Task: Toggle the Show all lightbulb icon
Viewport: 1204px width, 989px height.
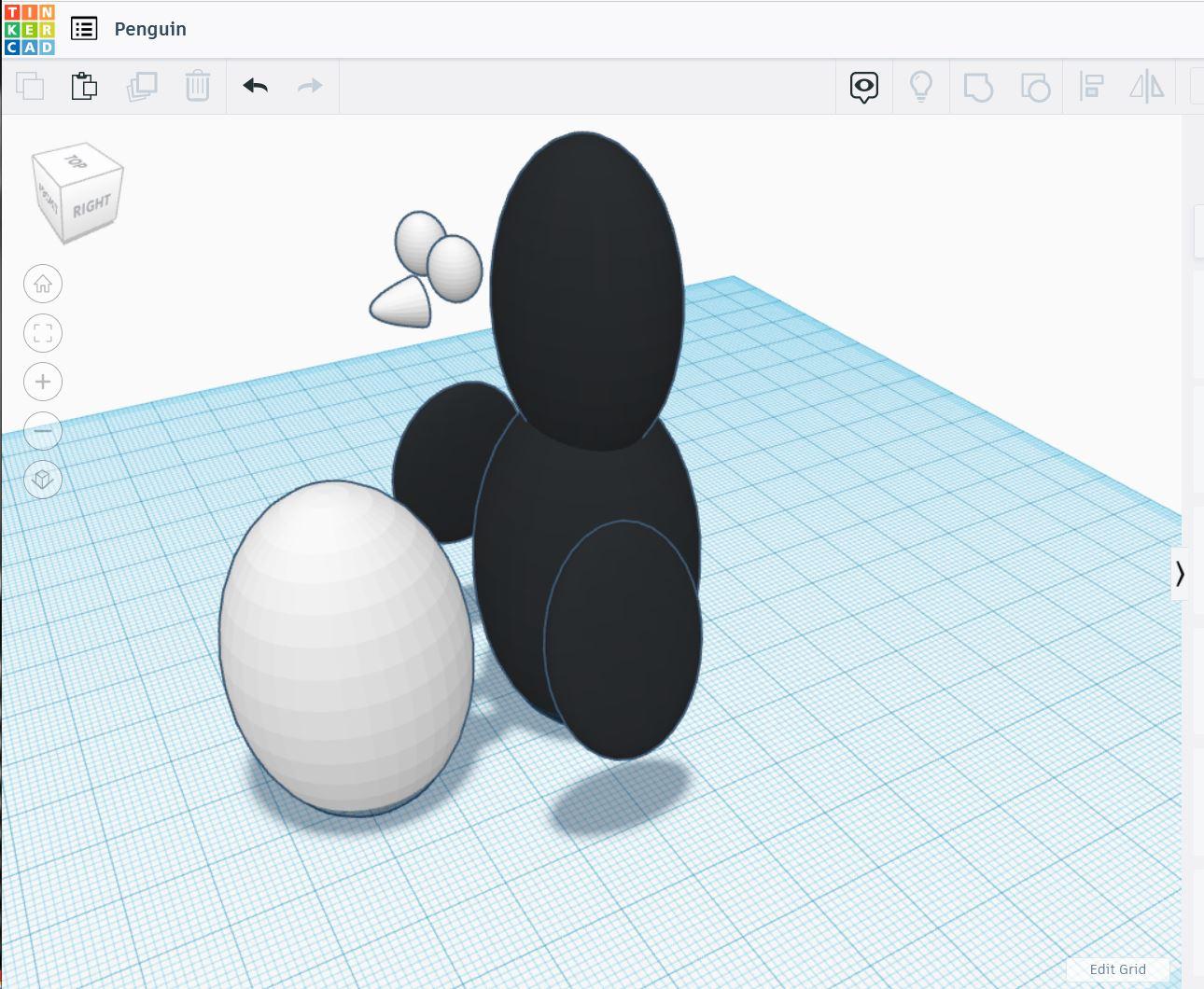Action: coord(921,87)
